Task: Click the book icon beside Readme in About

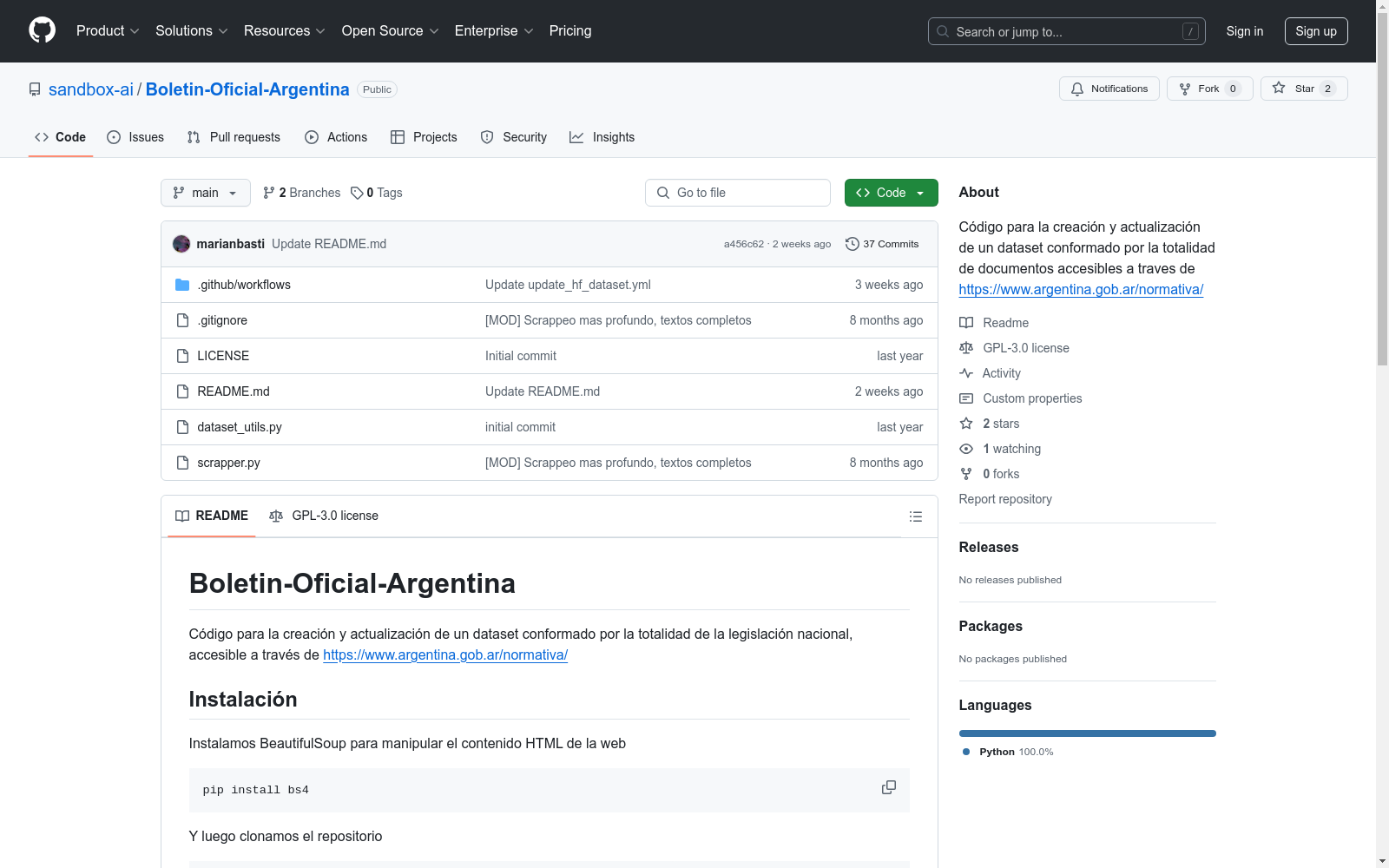Action: pos(966,323)
